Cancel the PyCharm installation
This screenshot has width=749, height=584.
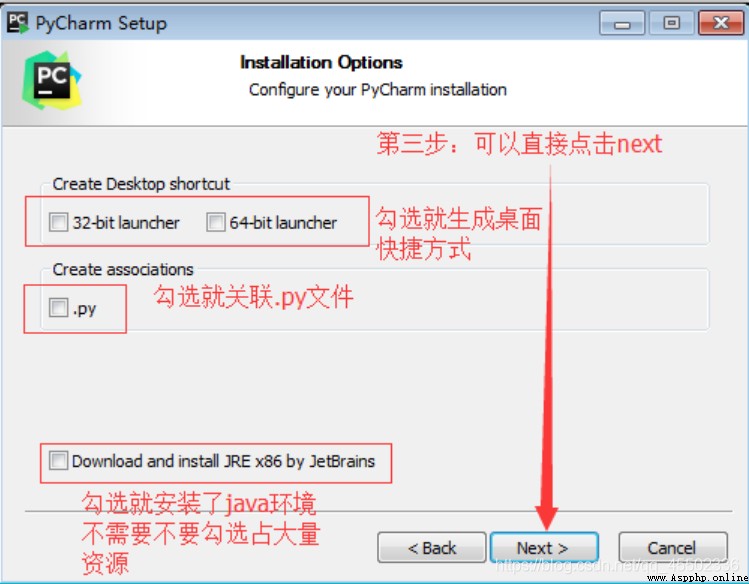[673, 548]
